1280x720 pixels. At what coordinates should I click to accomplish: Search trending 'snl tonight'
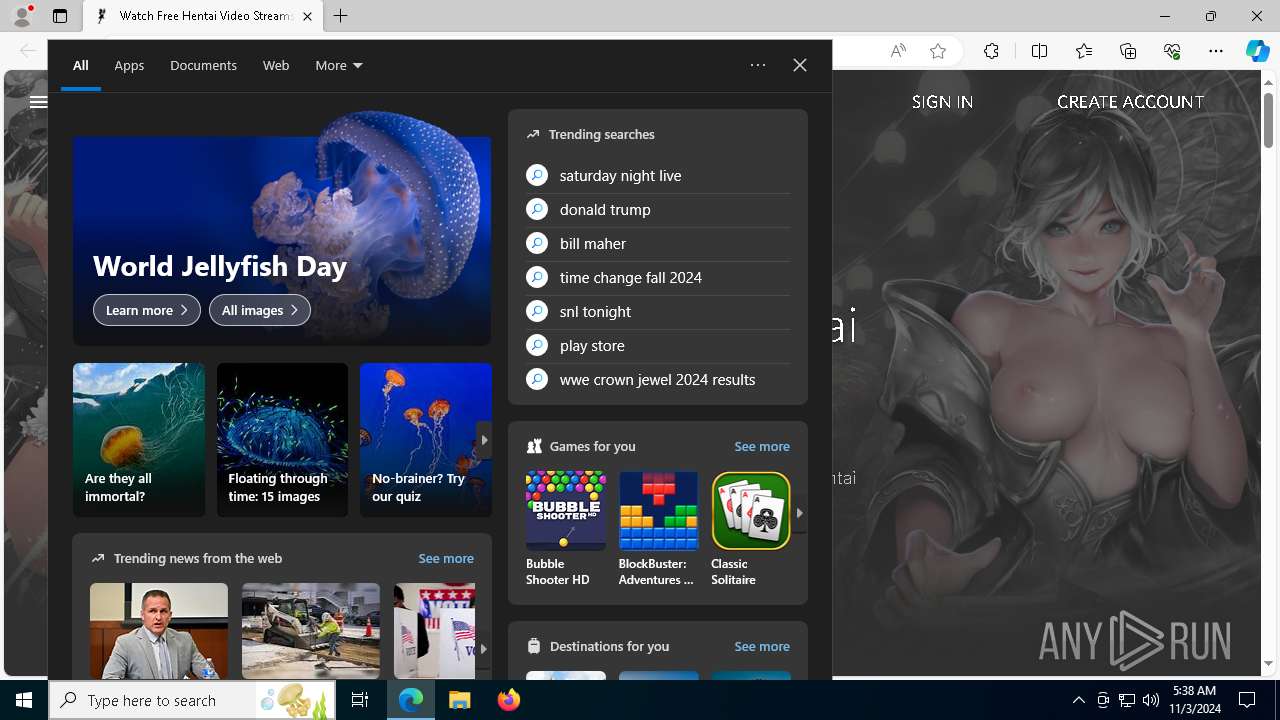[658, 311]
